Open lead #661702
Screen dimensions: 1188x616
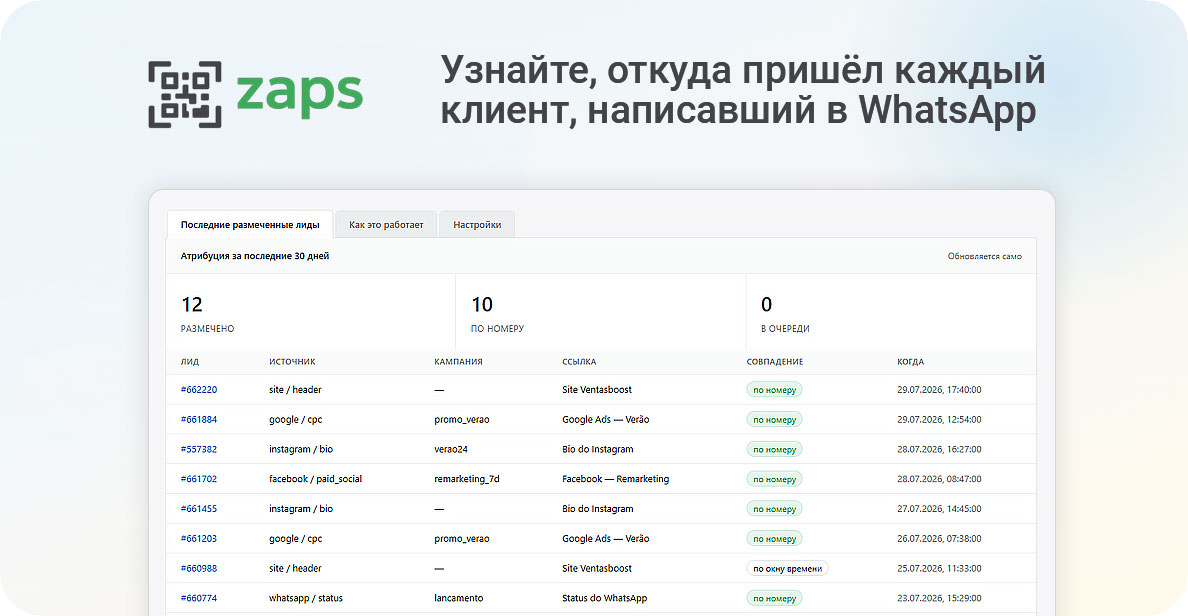199,479
